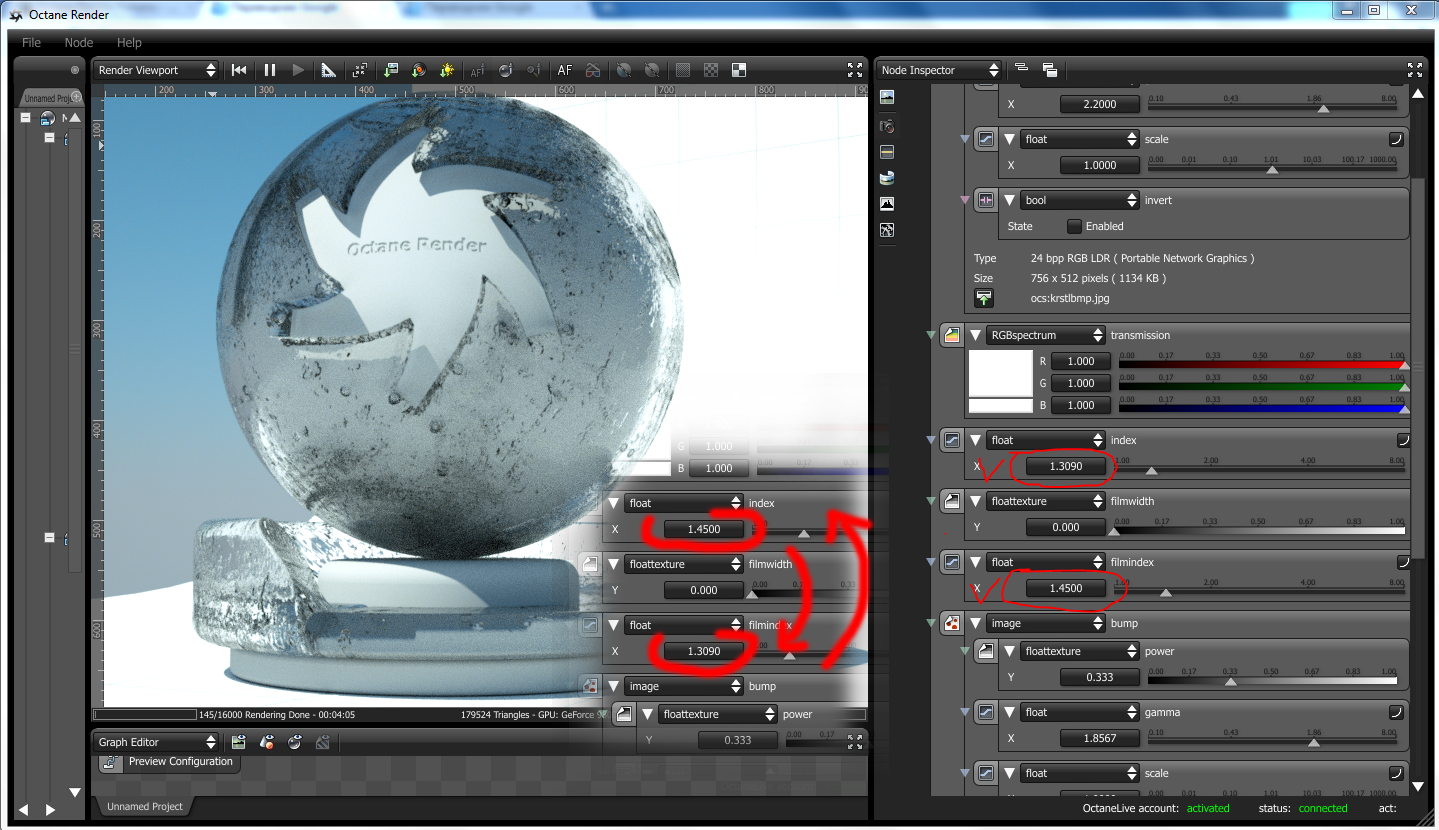Image resolution: width=1439 pixels, height=830 pixels.
Task: Open the RGBspectrum type dropdown for transmission
Action: click(x=1045, y=335)
